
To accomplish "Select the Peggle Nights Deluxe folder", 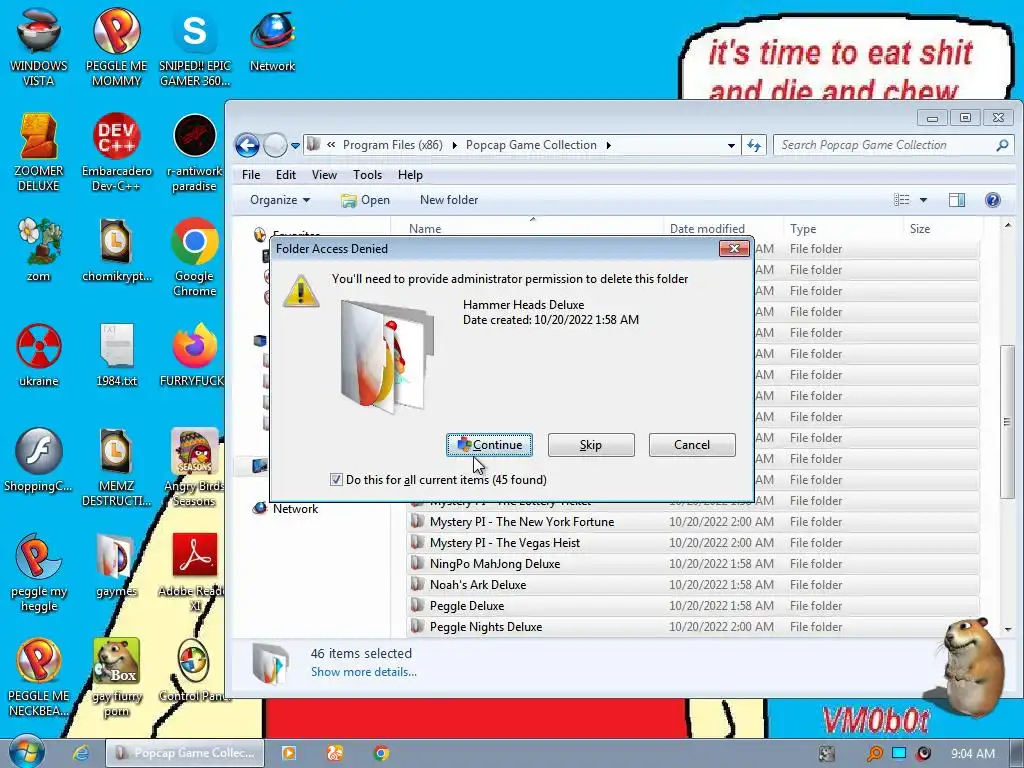I will [694, 627].
